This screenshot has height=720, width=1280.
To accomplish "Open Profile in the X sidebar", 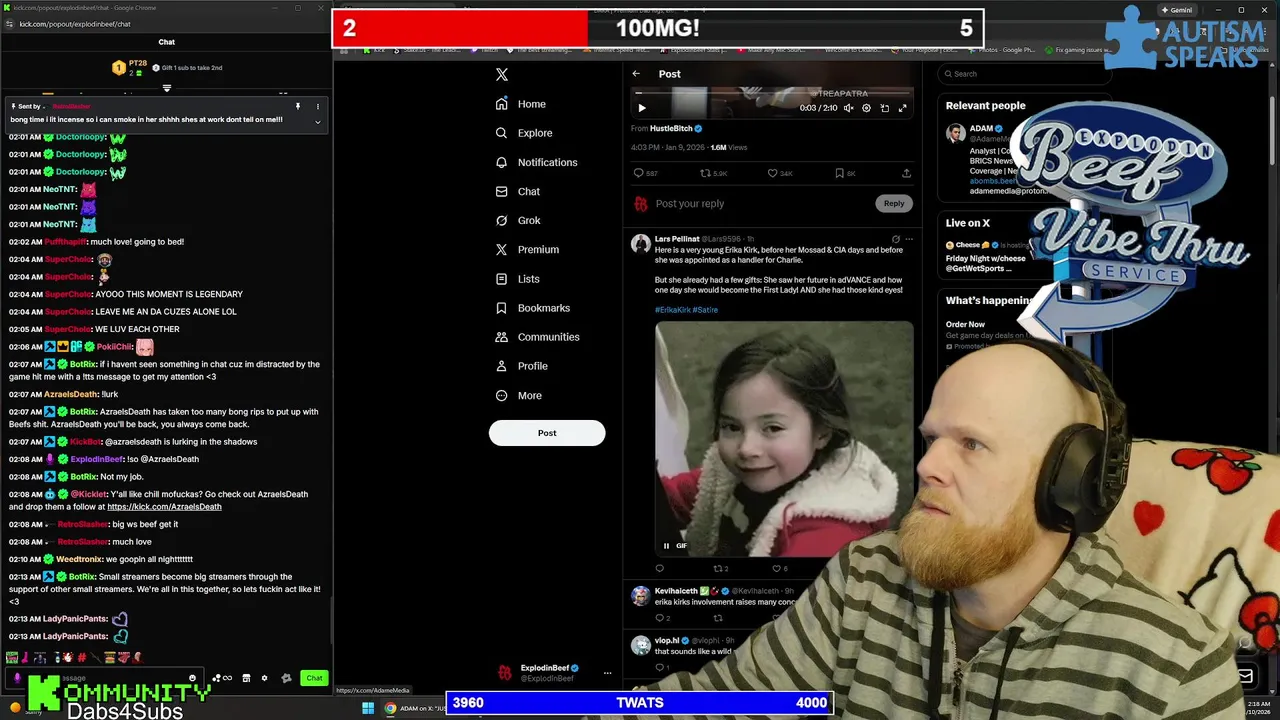I will [x=522, y=366].
